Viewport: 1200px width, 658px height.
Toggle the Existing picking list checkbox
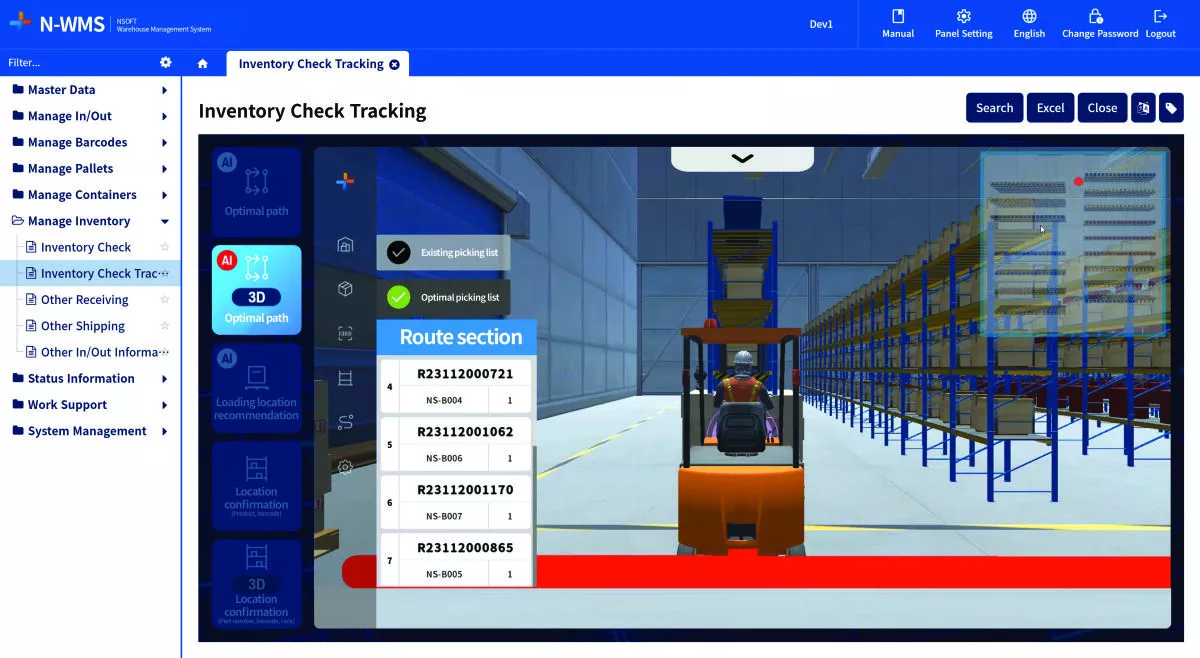pos(399,253)
